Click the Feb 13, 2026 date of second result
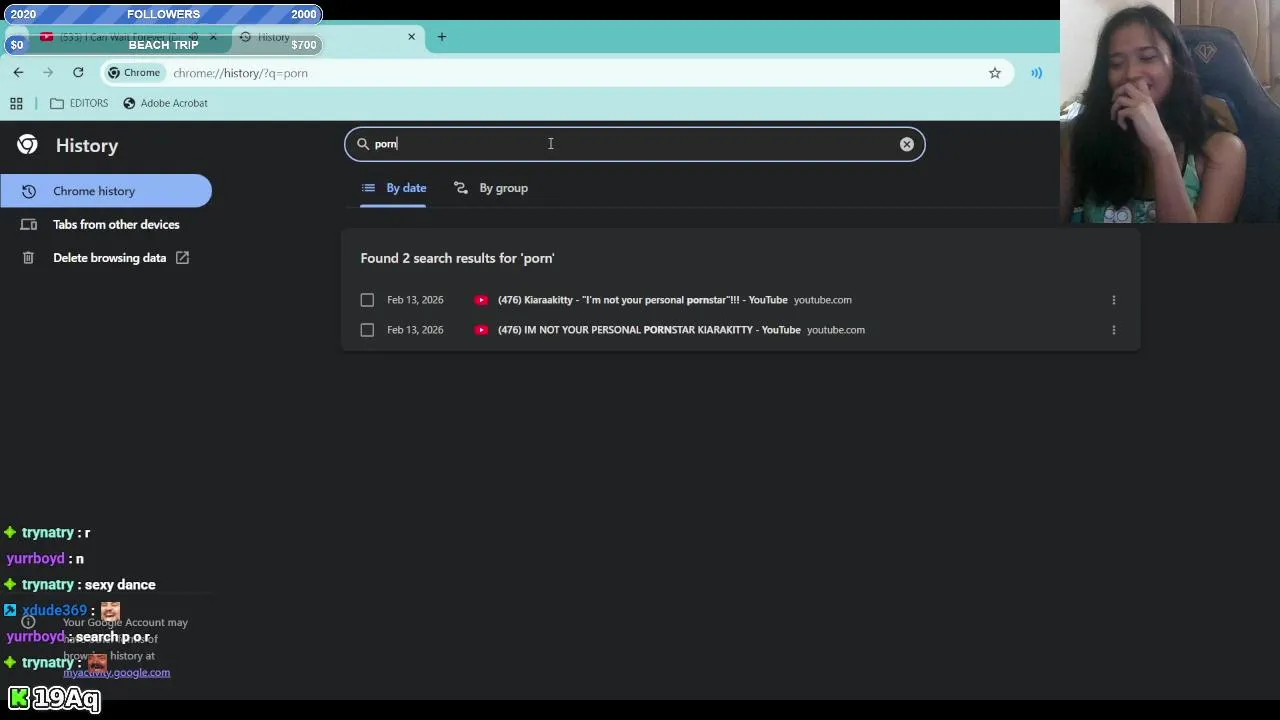The image size is (1280, 720). pos(415,330)
